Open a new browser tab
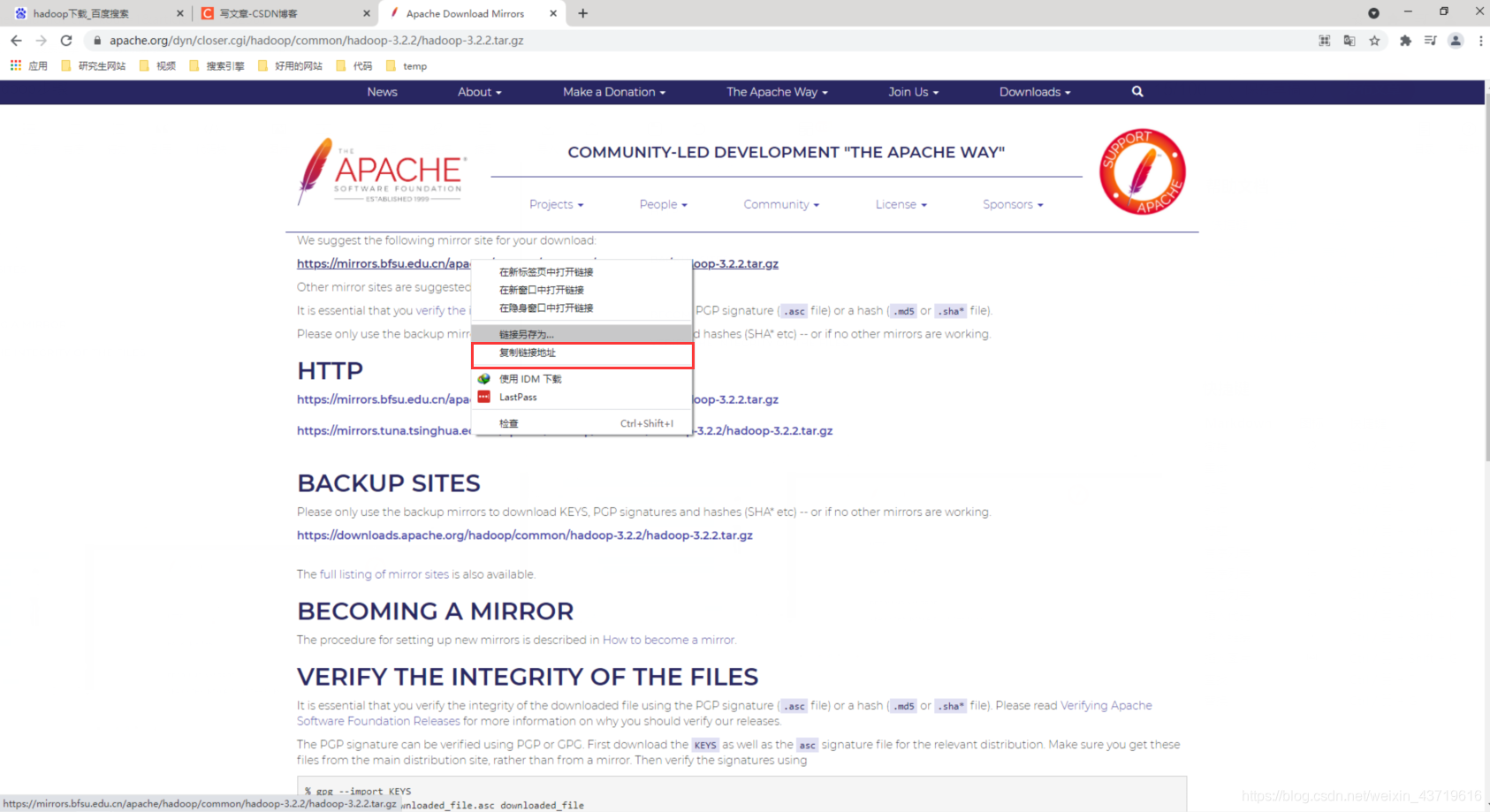Image resolution: width=1490 pixels, height=812 pixels. pos(582,13)
